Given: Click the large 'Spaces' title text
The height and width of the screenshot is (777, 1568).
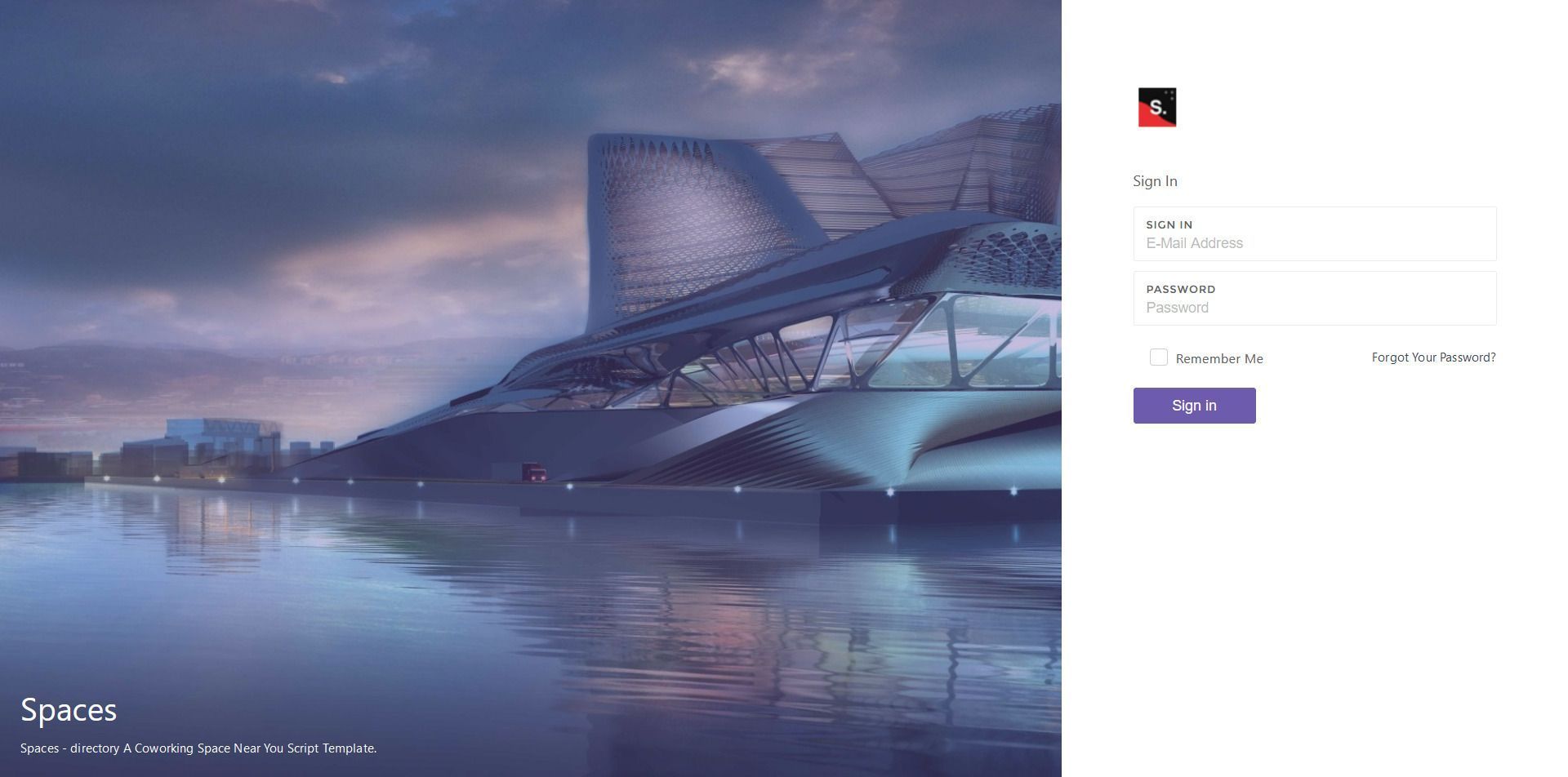Looking at the screenshot, I should 69,710.
